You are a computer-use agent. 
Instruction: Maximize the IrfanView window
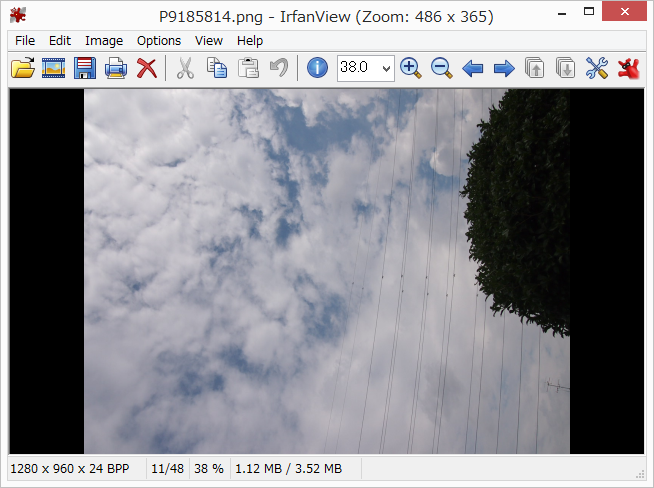click(589, 12)
